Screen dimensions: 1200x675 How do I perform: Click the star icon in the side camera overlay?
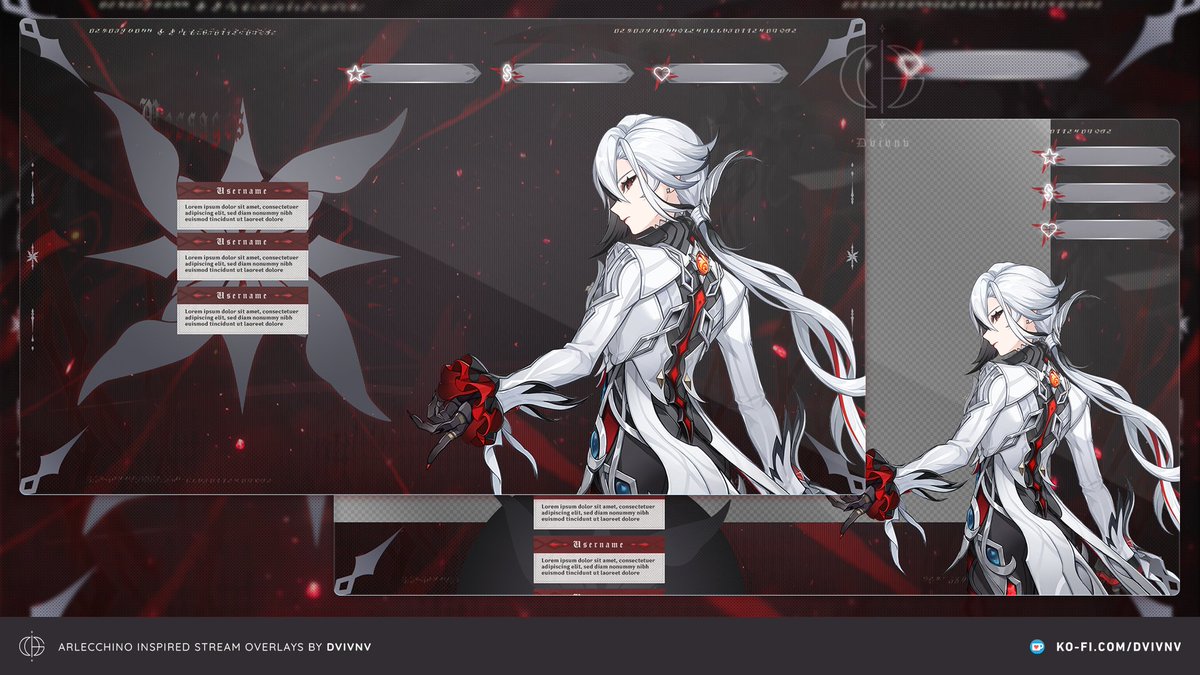(1048, 157)
